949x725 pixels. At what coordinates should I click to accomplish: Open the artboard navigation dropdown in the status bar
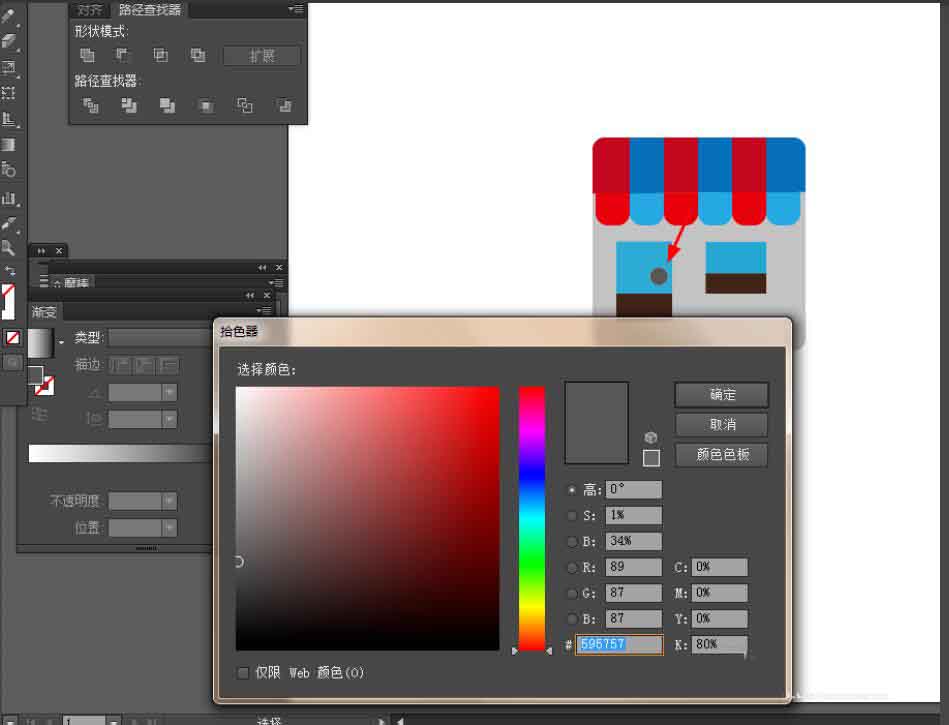coord(113,721)
